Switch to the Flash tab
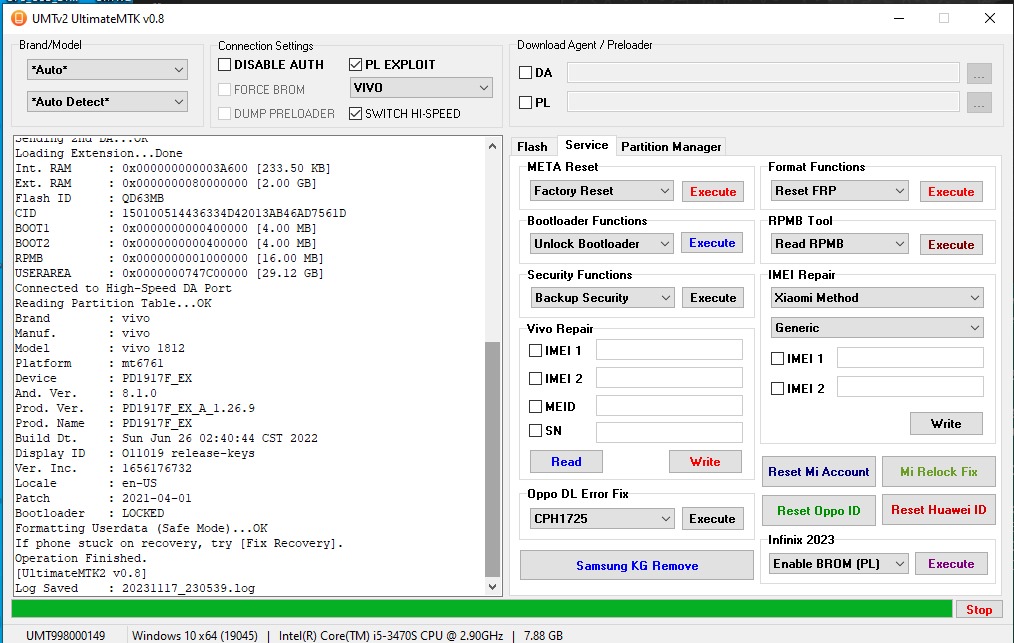The height and width of the screenshot is (643, 1014). tap(532, 147)
